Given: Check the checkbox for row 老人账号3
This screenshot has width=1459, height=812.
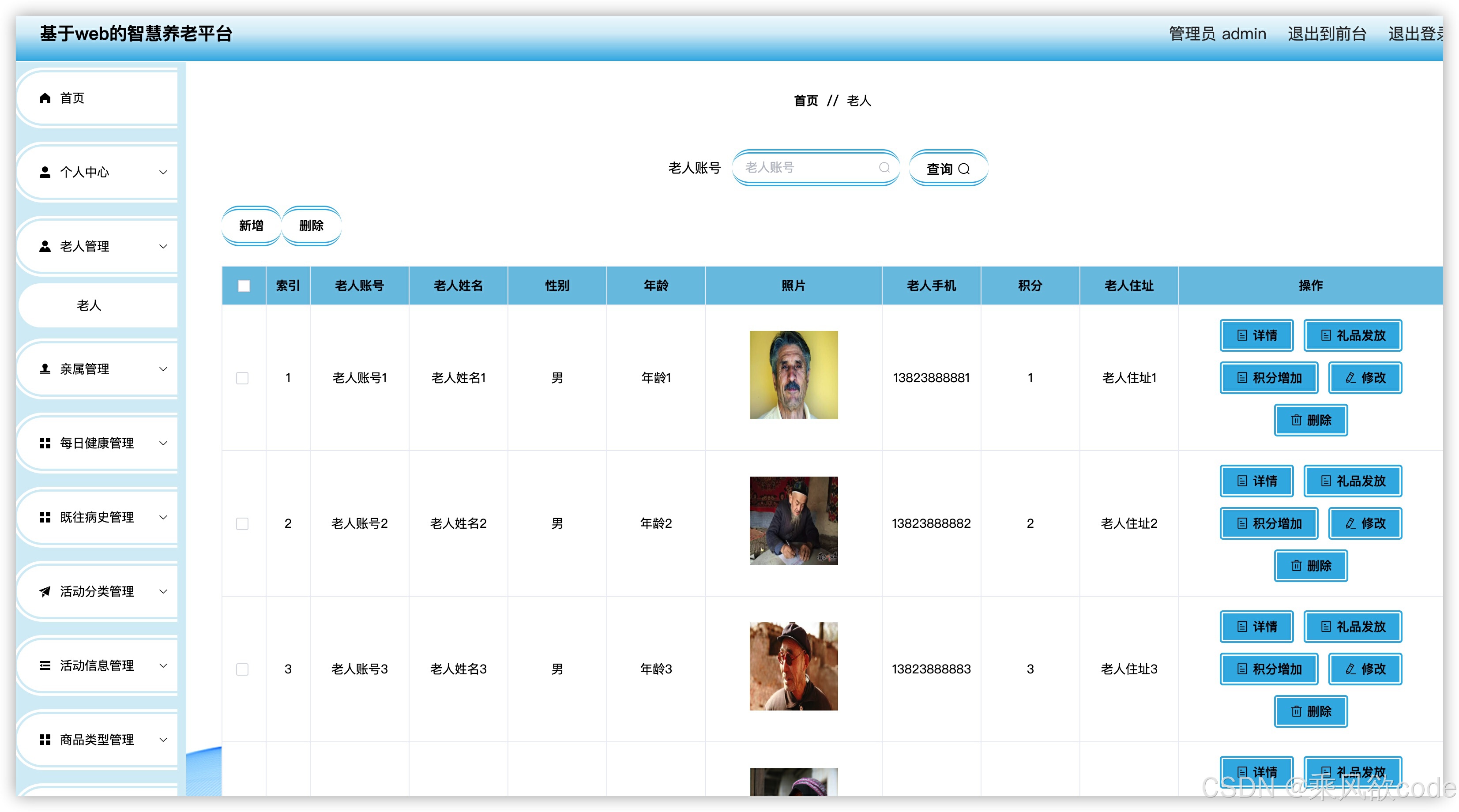Looking at the screenshot, I should (242, 669).
